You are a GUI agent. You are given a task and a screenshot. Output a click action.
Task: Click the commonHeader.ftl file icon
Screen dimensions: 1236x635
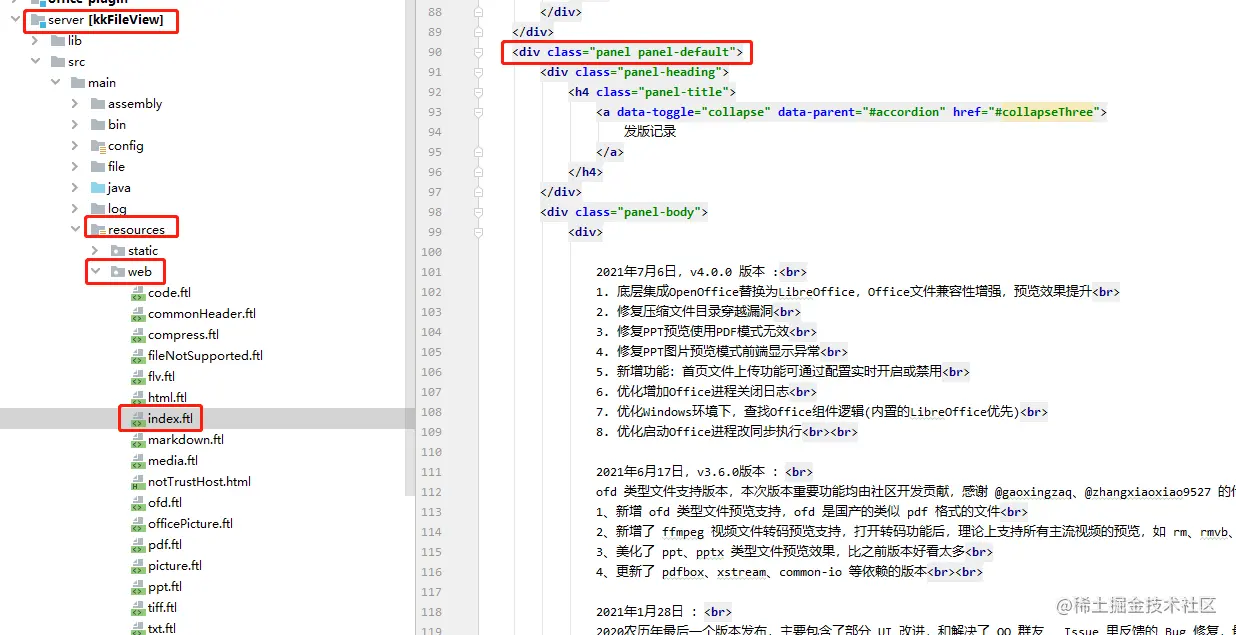[138, 314]
